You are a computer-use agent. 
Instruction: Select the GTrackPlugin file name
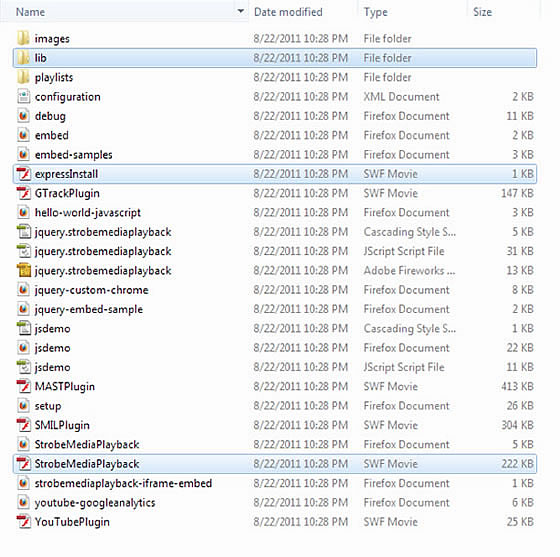[x=67, y=193]
